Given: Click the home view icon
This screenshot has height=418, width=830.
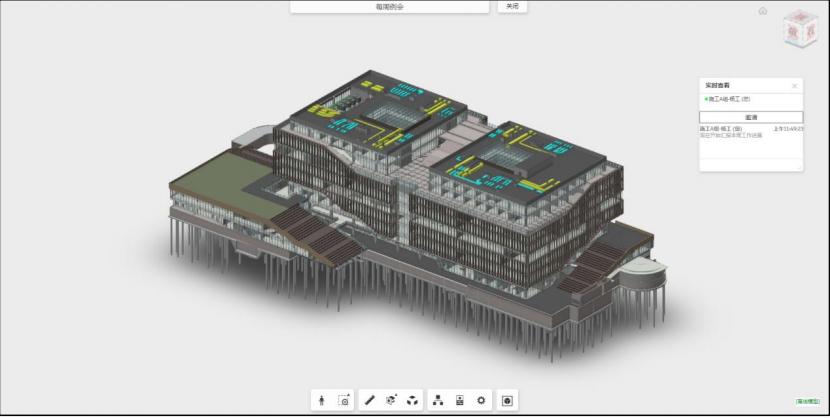Looking at the screenshot, I should coord(763,11).
